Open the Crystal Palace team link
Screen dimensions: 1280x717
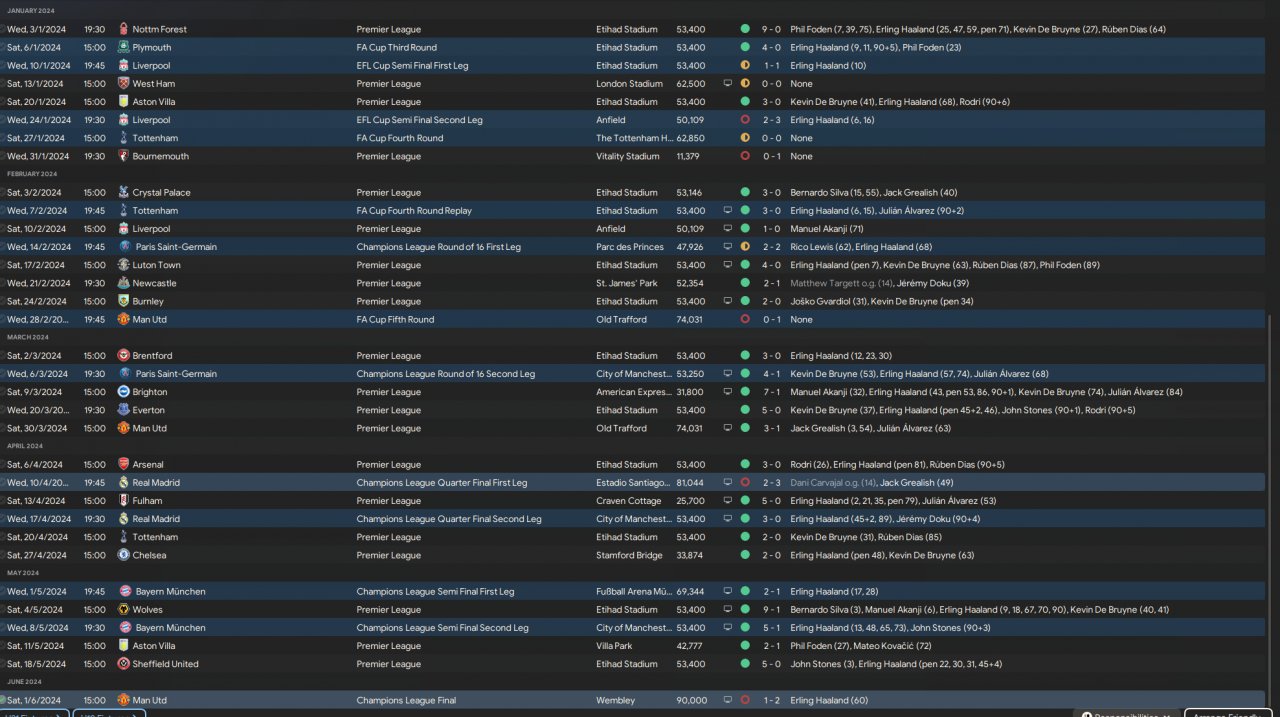pyautogui.click(x=163, y=192)
